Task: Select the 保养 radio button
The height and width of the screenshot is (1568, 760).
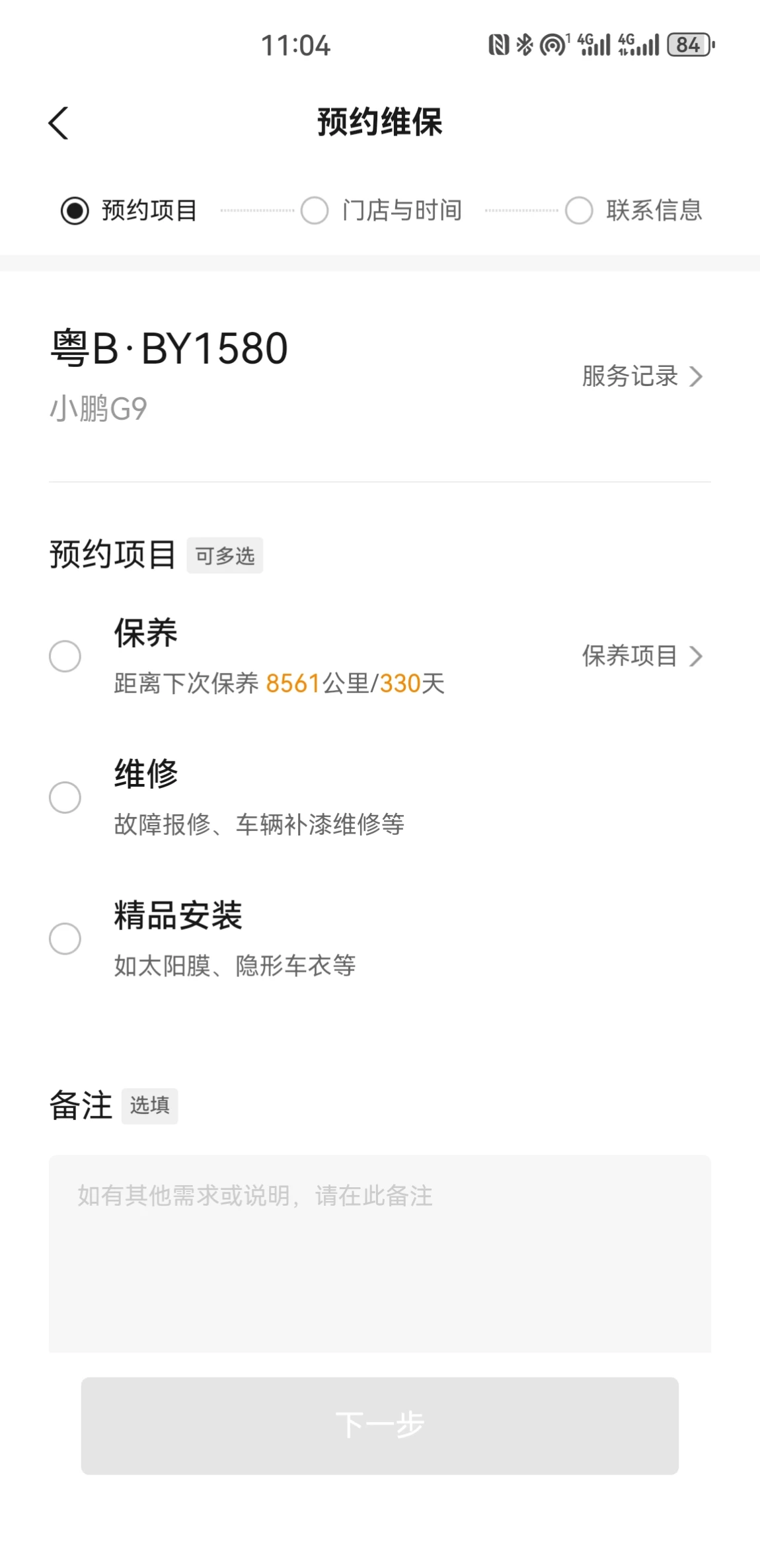Action: click(65, 656)
